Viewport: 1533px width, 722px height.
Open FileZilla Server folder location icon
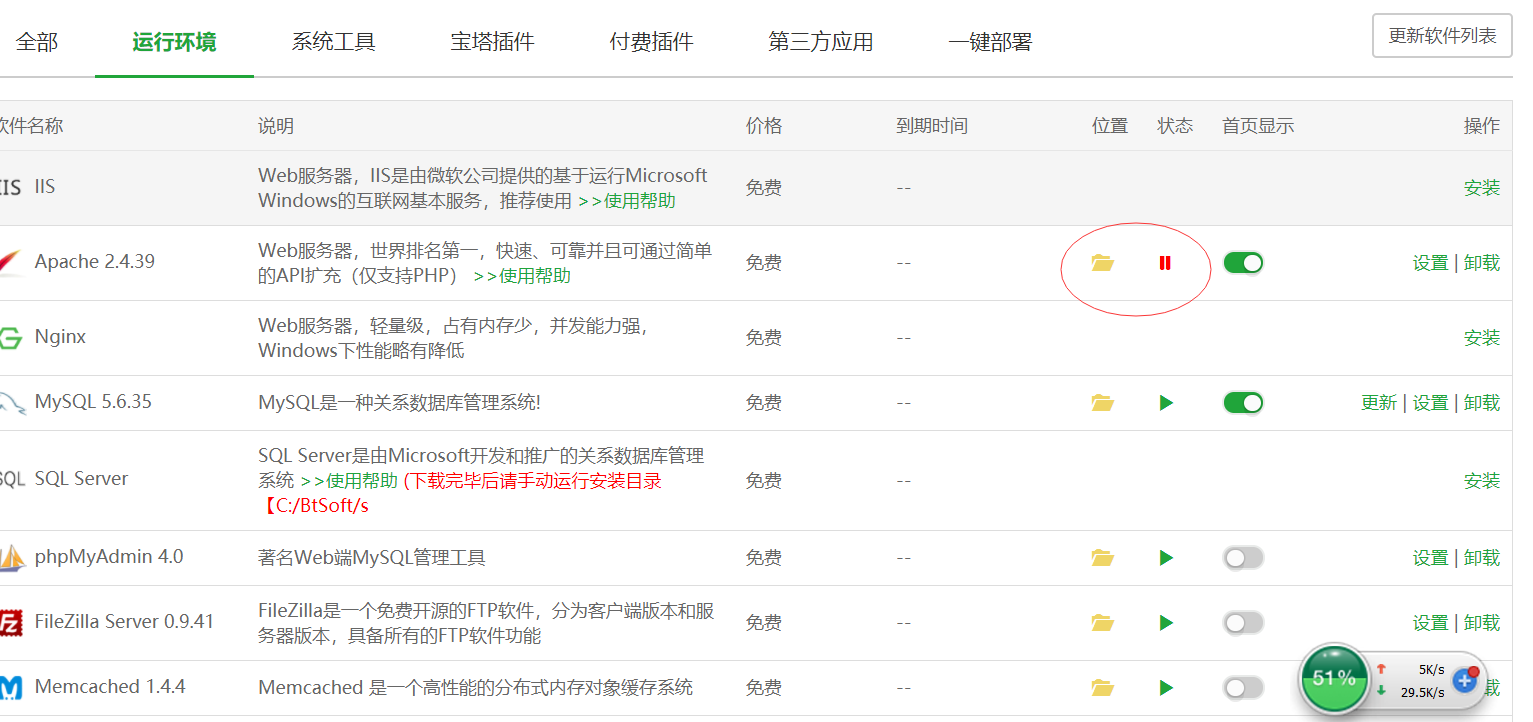point(1102,623)
